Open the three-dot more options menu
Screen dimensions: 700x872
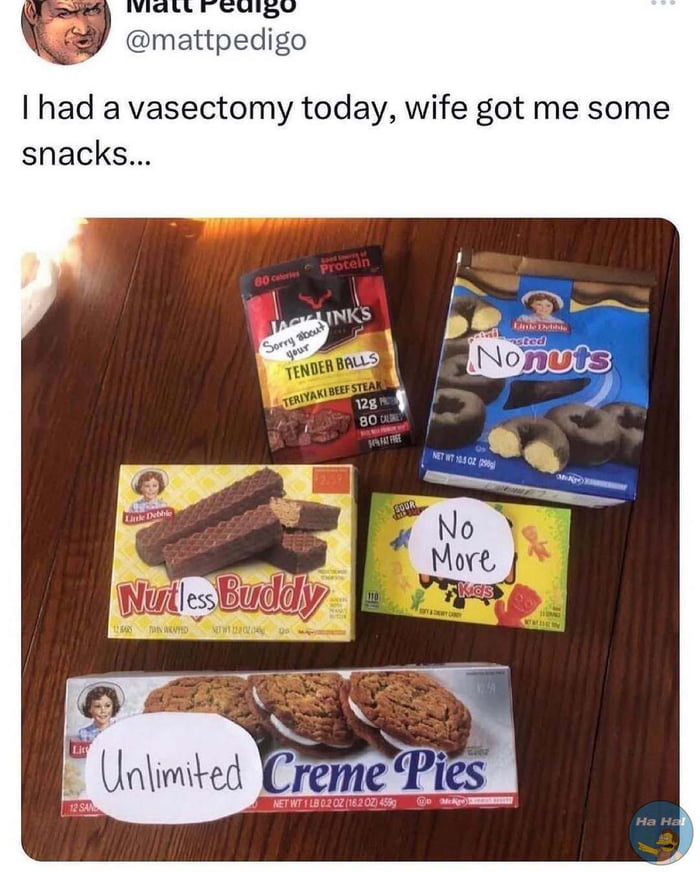pyautogui.click(x=664, y=3)
